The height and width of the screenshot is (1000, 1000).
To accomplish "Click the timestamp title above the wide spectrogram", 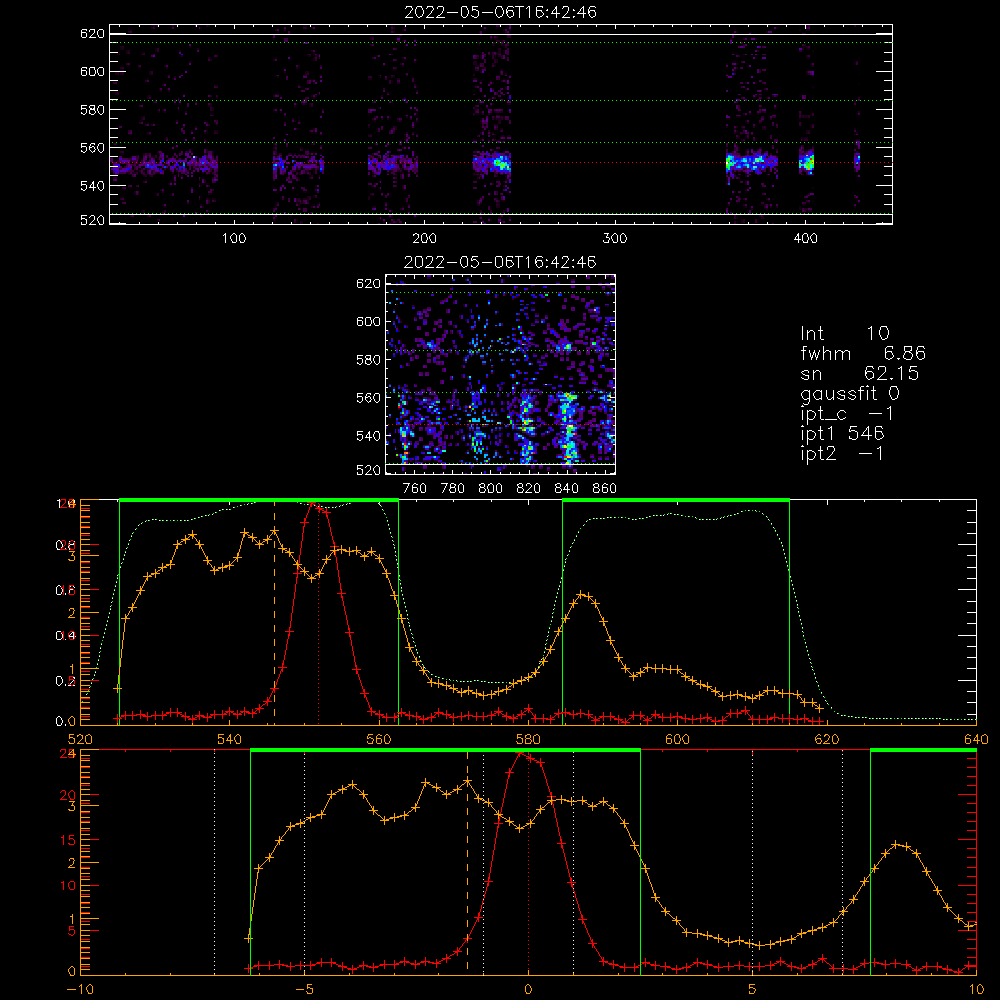I will pyautogui.click(x=500, y=12).
